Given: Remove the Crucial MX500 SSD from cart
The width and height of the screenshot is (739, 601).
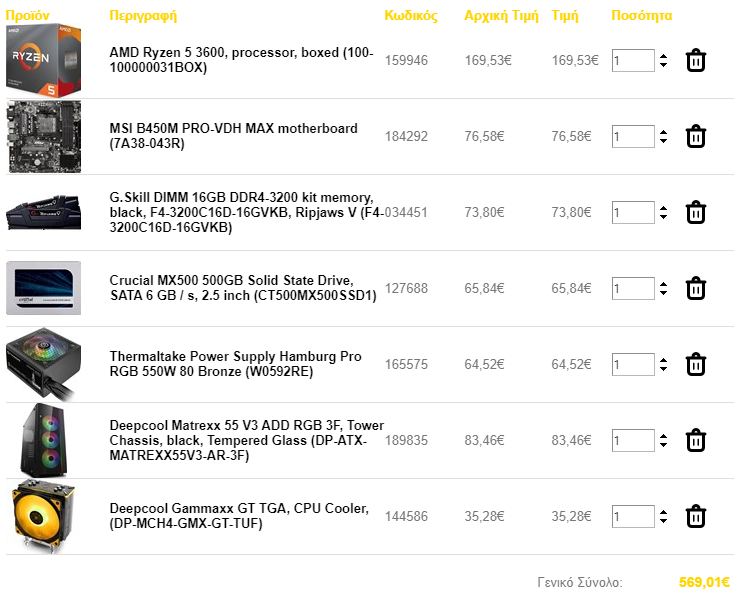Looking at the screenshot, I should pos(696,288).
